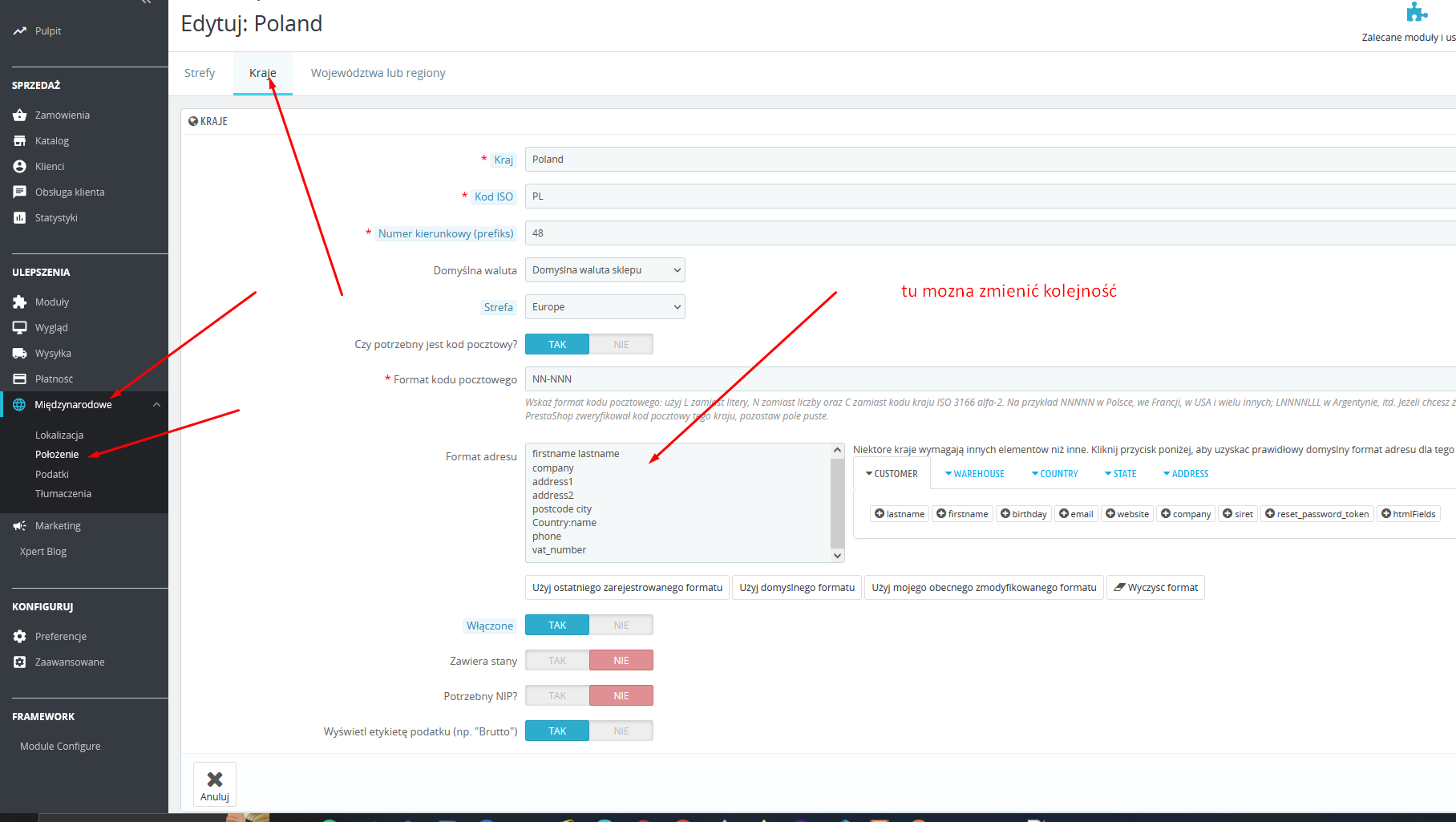
Task: Click the Anuluj cancel button
Action: click(x=215, y=784)
